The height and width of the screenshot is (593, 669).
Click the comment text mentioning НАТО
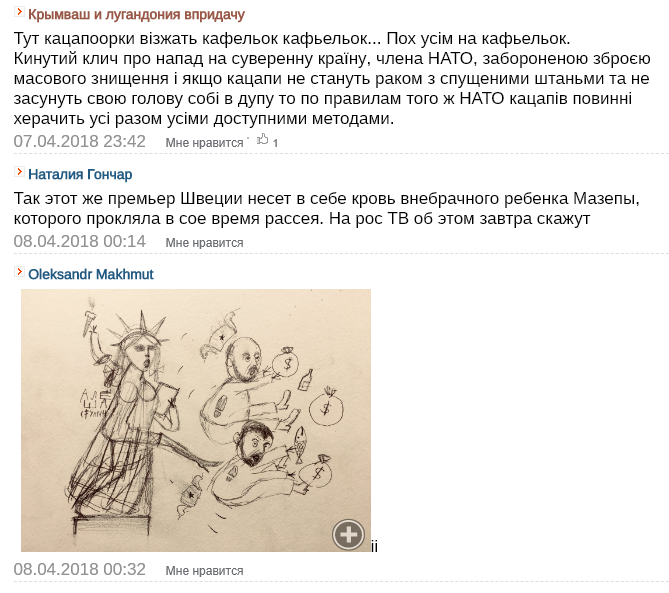click(x=332, y=78)
